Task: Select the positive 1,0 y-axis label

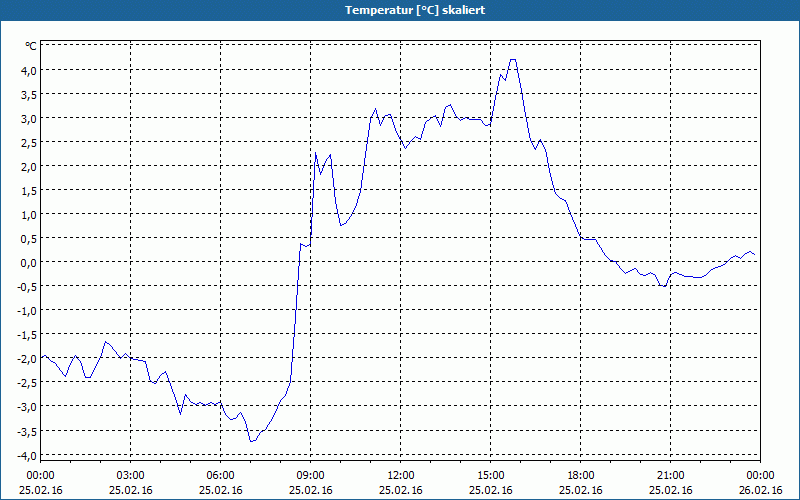Action: point(28,214)
